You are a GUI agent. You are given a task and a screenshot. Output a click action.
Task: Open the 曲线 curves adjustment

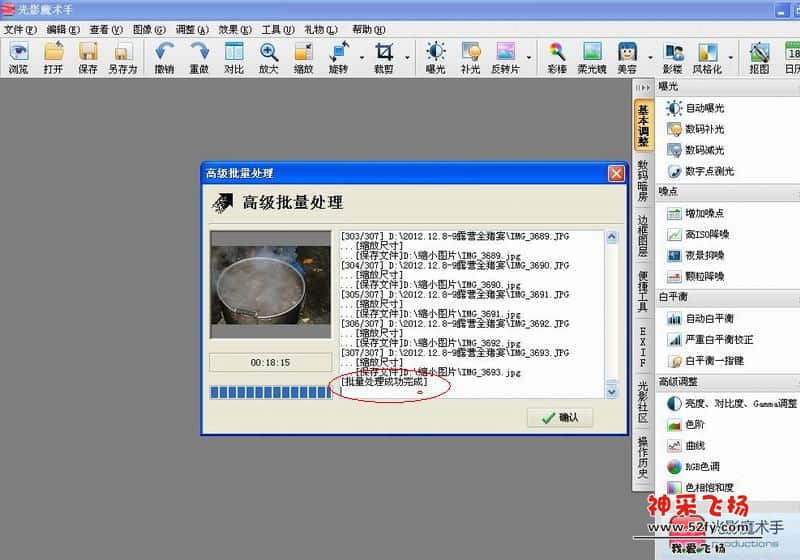[x=685, y=445]
